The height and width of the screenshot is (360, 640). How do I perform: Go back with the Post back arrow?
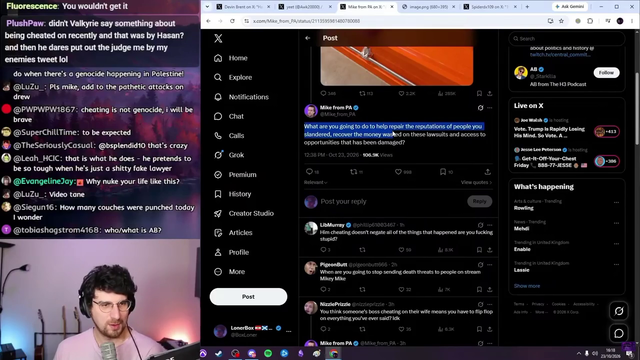pyautogui.click(x=308, y=38)
